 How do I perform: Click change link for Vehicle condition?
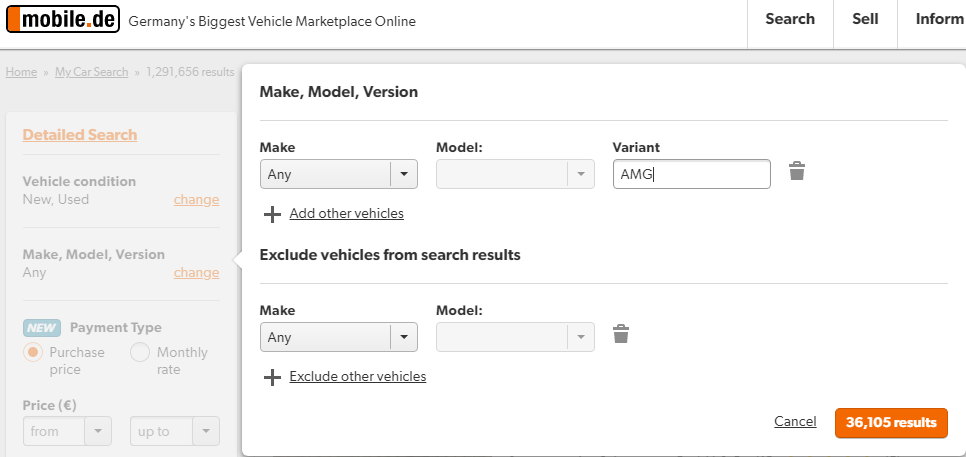point(196,199)
